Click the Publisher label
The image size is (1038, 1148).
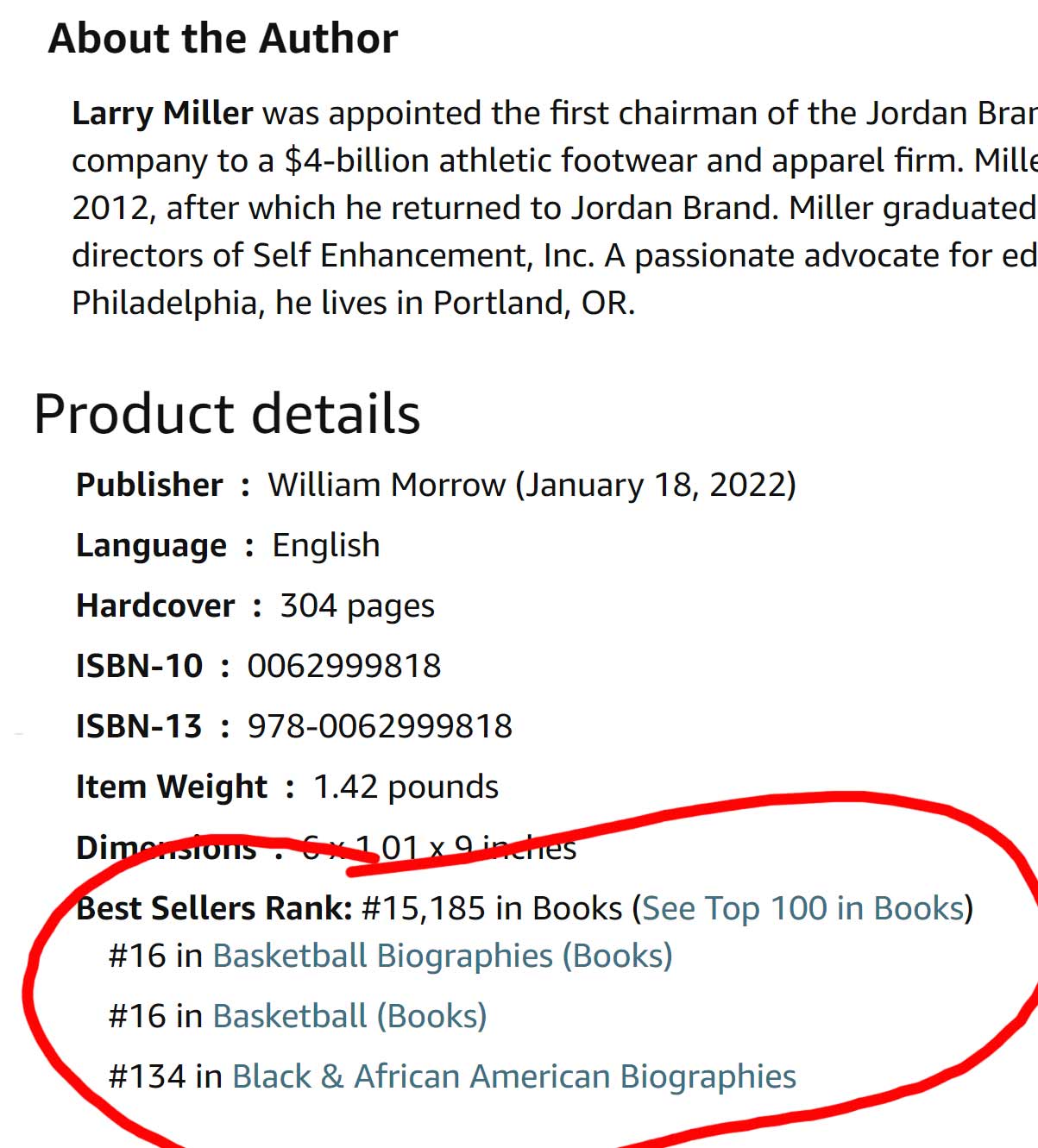[149, 485]
